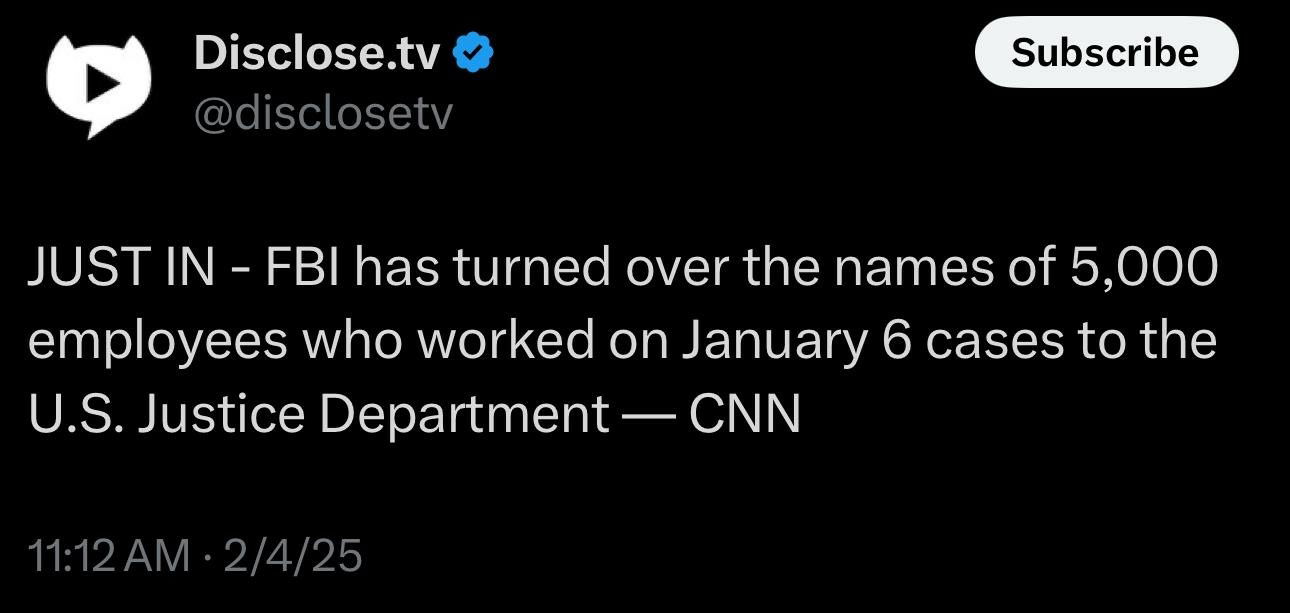The height and width of the screenshot is (613, 1290).
Task: Click the "U.S. Justice Department" text
Action: pos(318,415)
